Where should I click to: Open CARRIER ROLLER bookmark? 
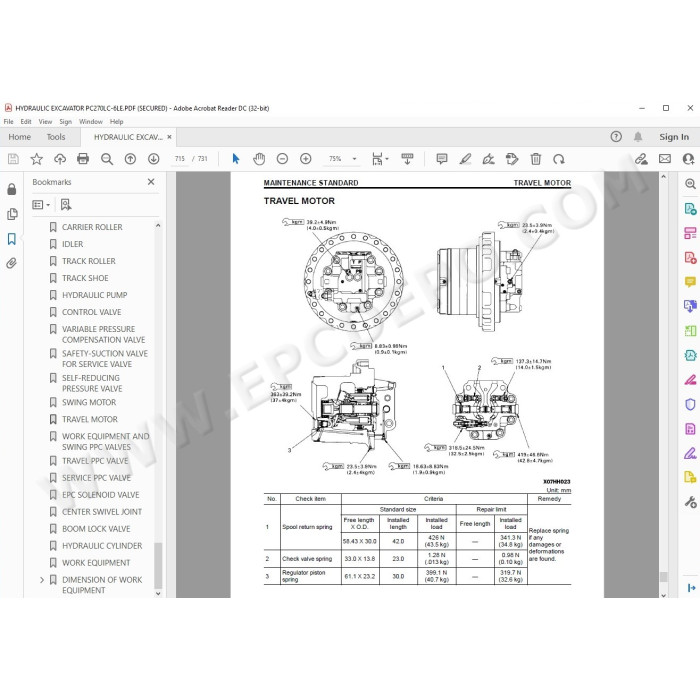[x=92, y=227]
